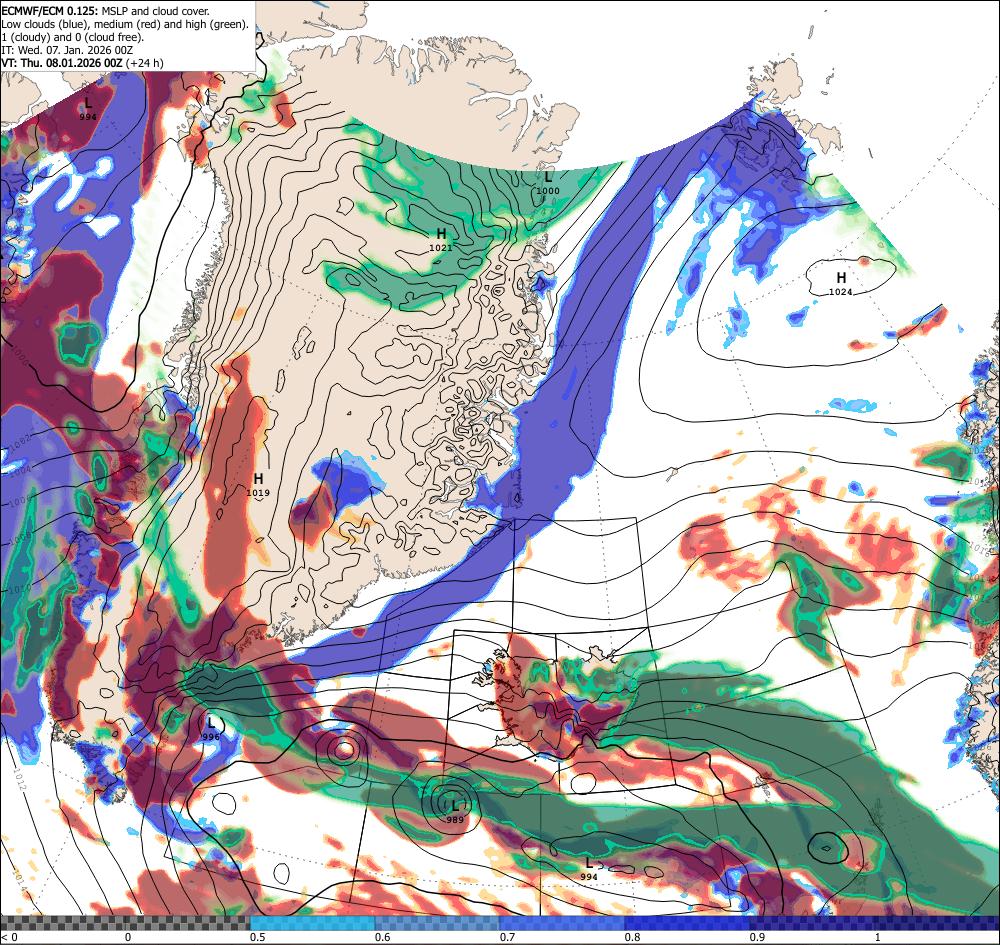Viewport: 1000px width, 945px height.
Task: Click the light blue 0.5–0.6 color bar segment
Action: 312,923
